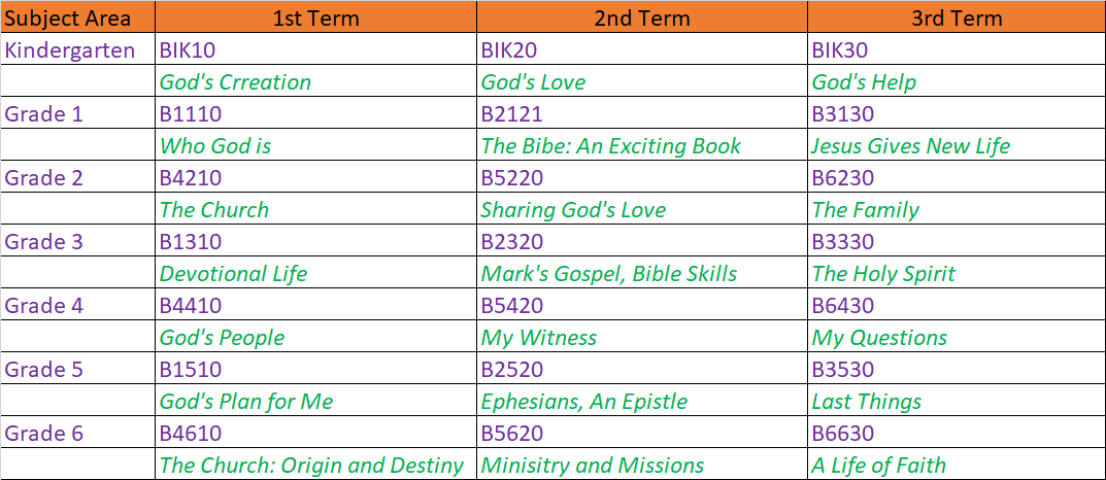The image size is (1106, 480).
Task: Select the 1st Term column header
Action: click(316, 17)
